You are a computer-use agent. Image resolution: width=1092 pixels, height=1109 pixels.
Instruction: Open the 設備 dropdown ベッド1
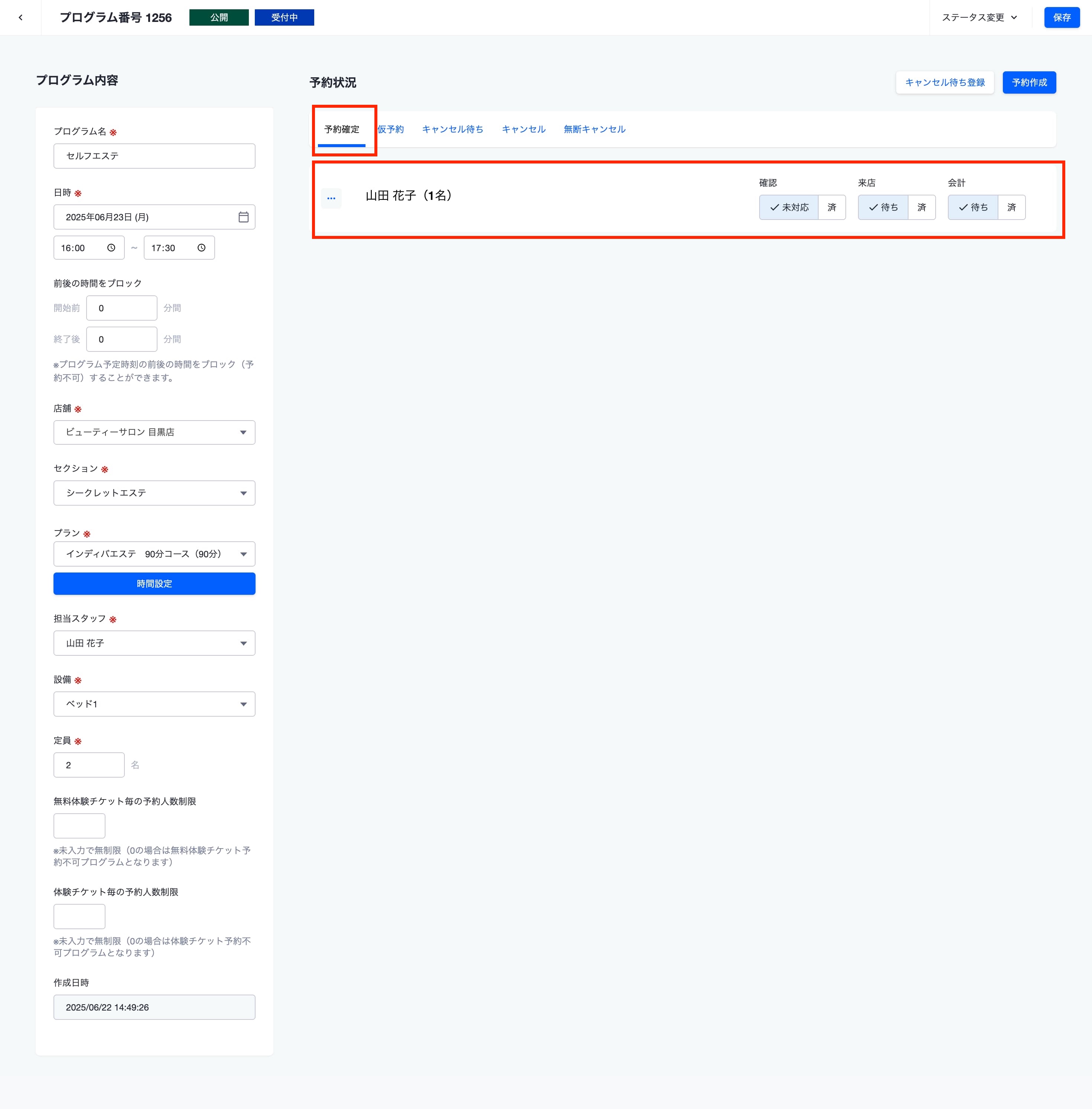(x=154, y=704)
